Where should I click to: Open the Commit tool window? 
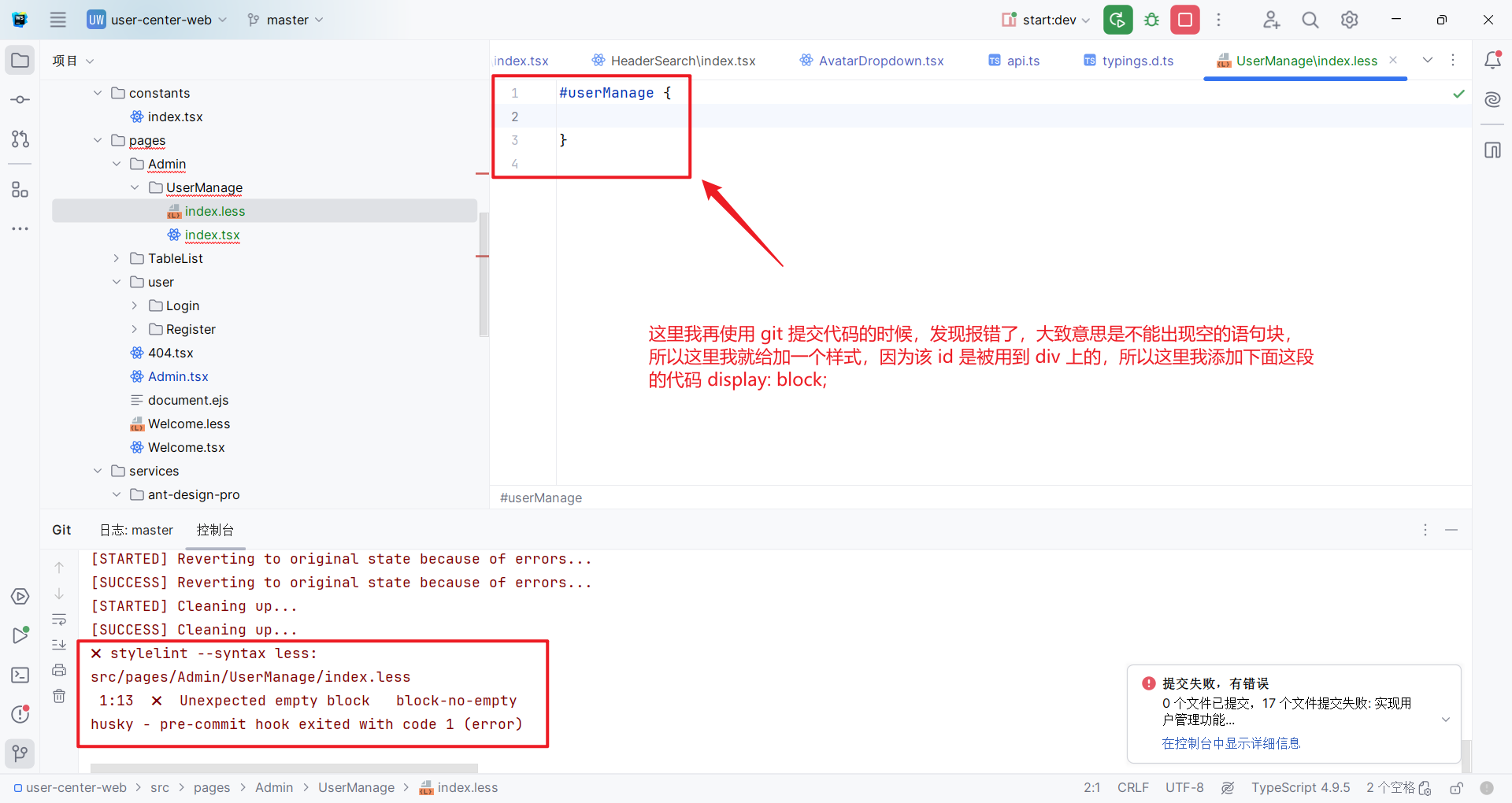[20, 100]
